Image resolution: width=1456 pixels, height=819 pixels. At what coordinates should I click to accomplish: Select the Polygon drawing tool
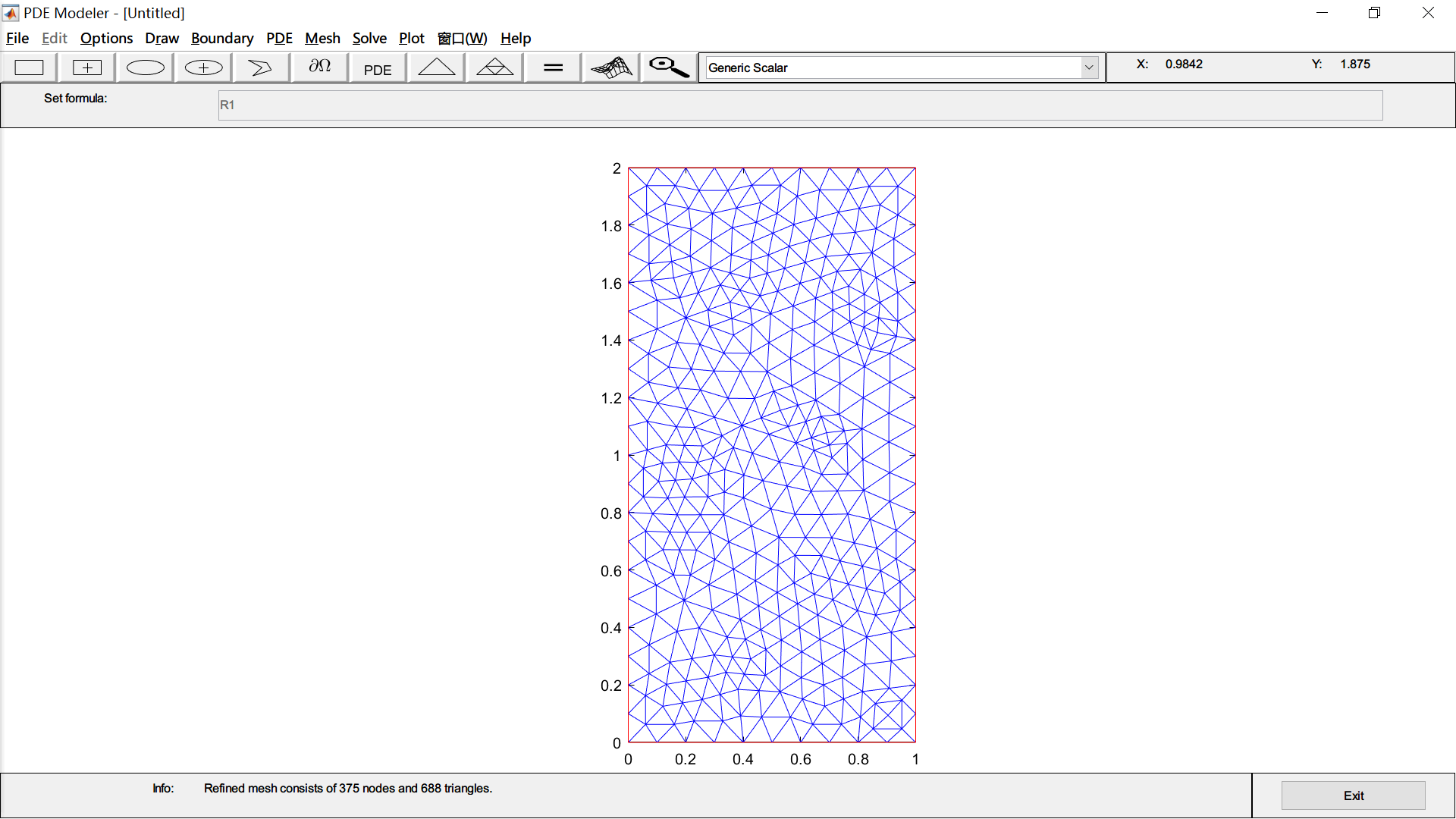click(x=261, y=67)
